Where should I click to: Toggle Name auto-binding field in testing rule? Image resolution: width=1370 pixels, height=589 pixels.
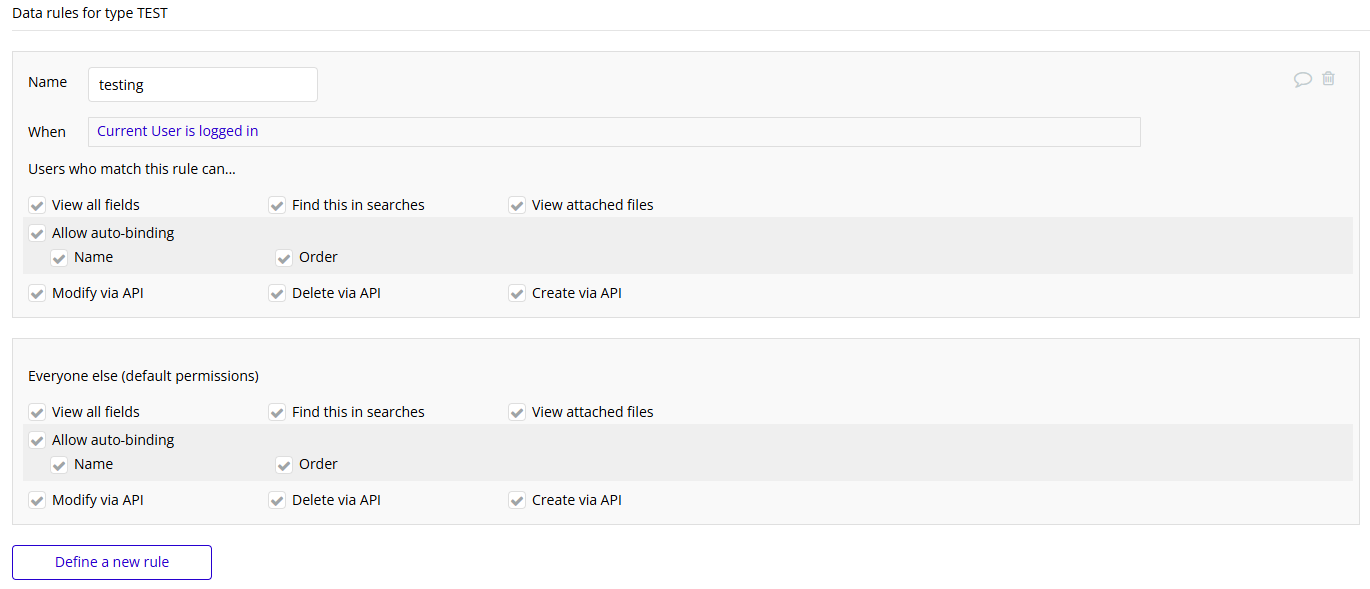(x=59, y=257)
